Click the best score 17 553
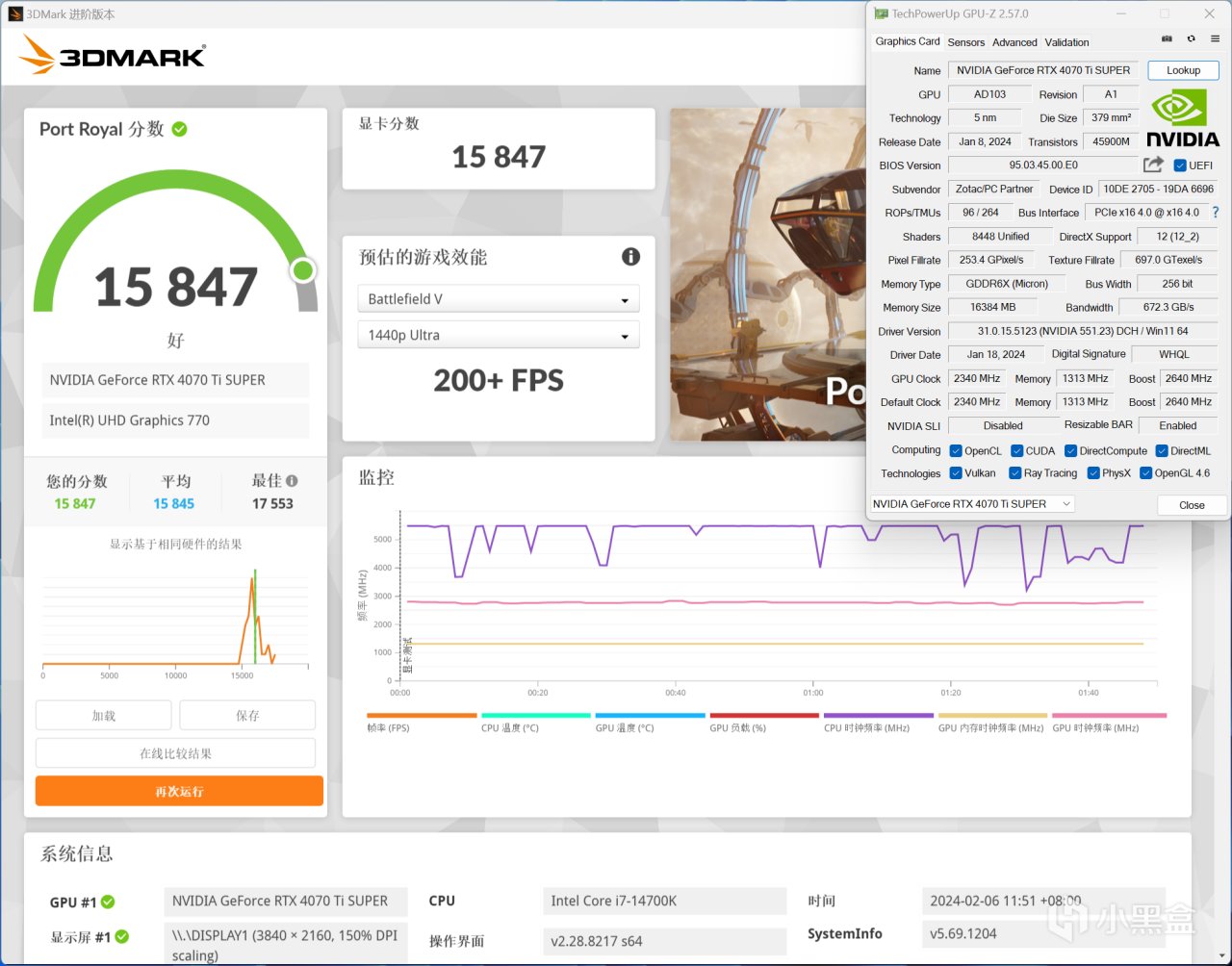This screenshot has width=1232, height=966. [272, 504]
